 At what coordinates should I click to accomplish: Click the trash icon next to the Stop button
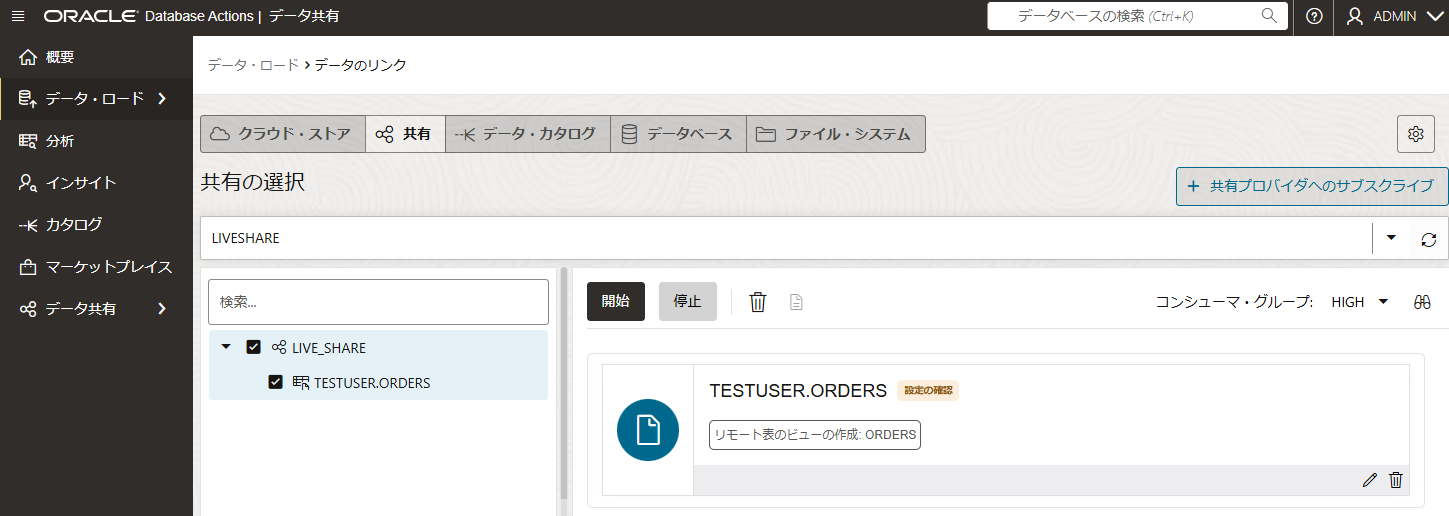(758, 301)
